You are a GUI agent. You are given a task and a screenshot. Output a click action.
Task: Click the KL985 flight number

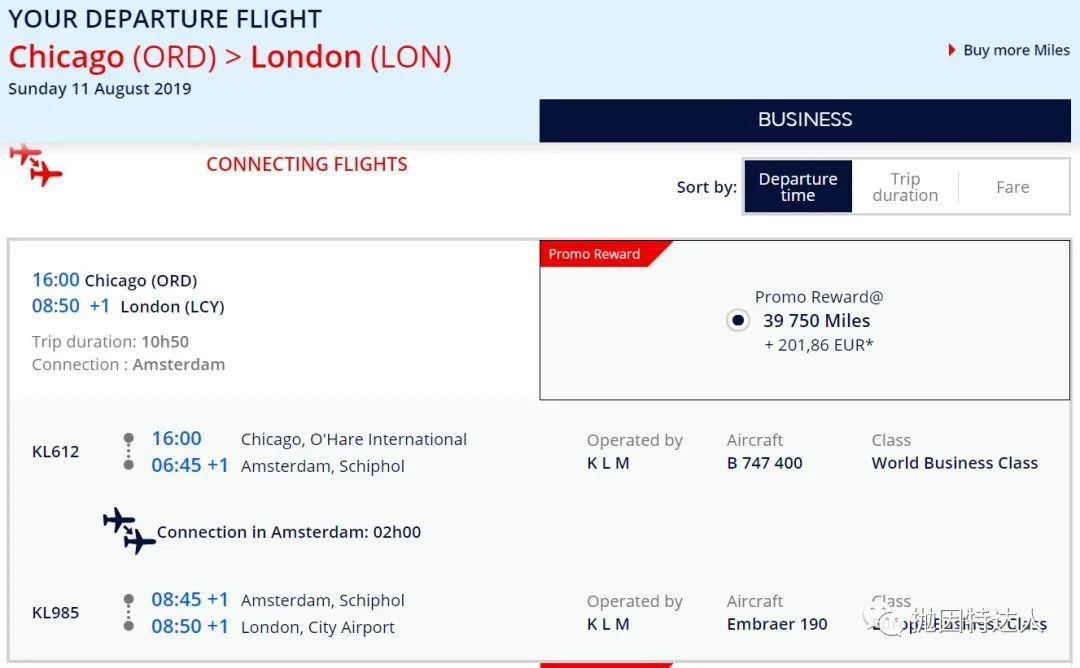56,612
